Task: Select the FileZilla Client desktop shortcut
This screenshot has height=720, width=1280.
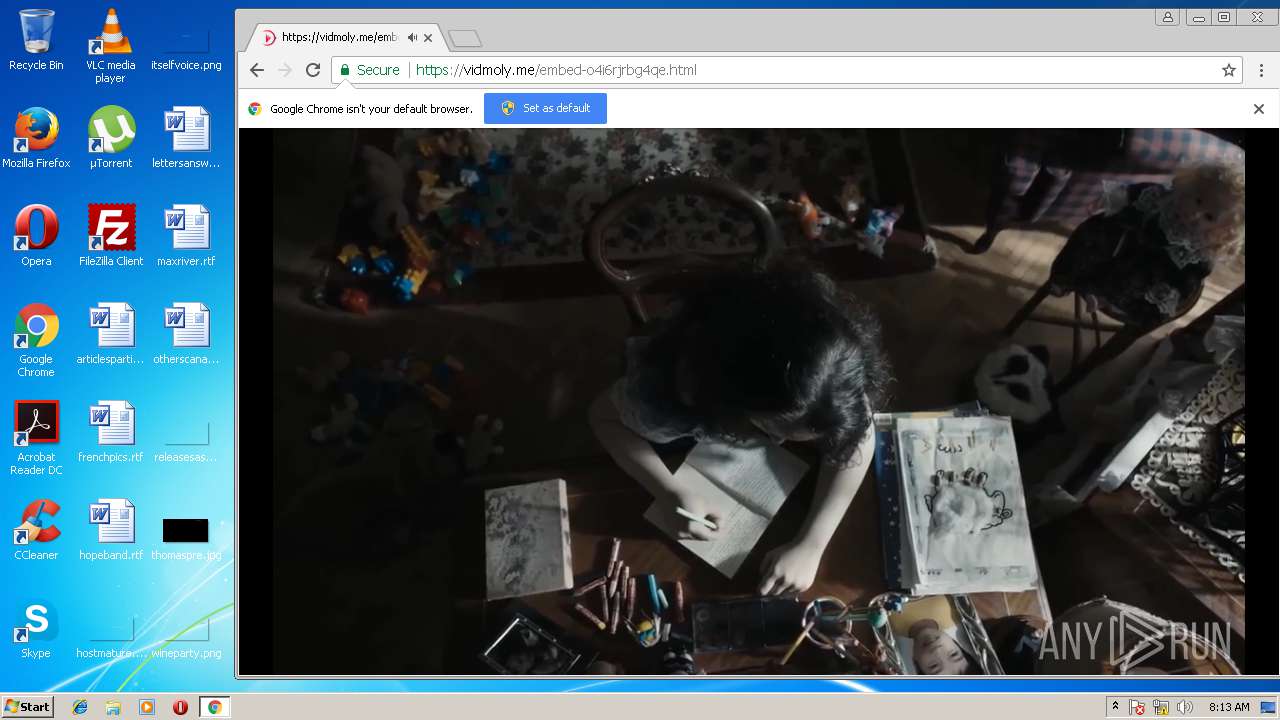Action: point(110,236)
